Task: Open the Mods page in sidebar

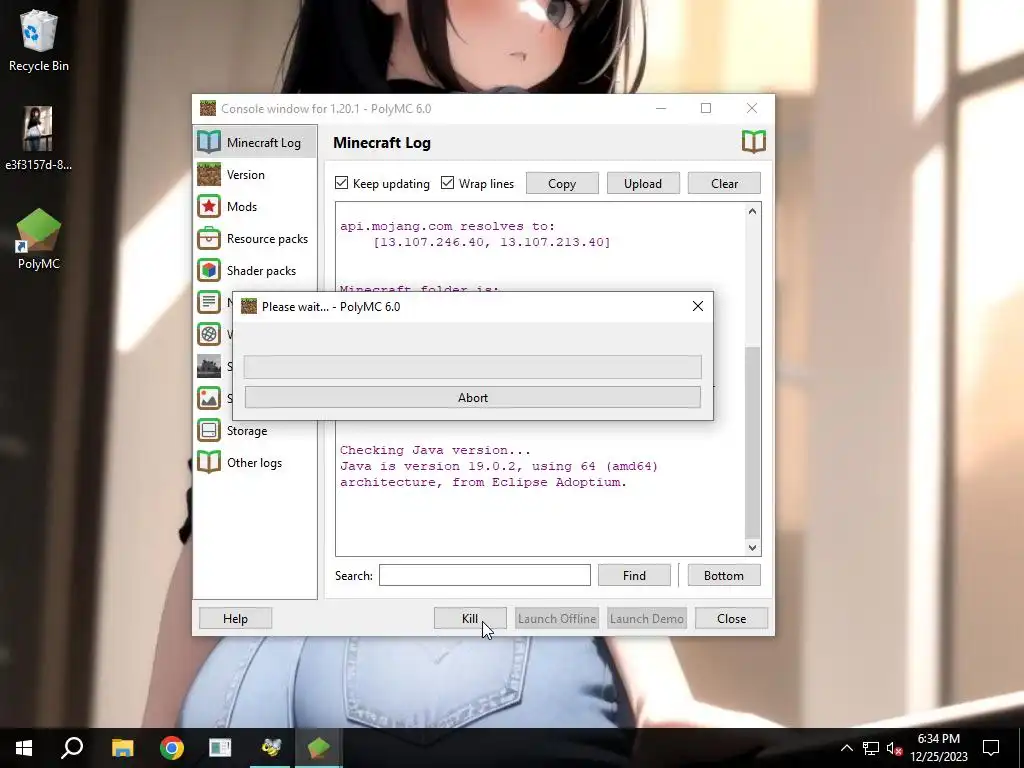Action: (x=255, y=206)
